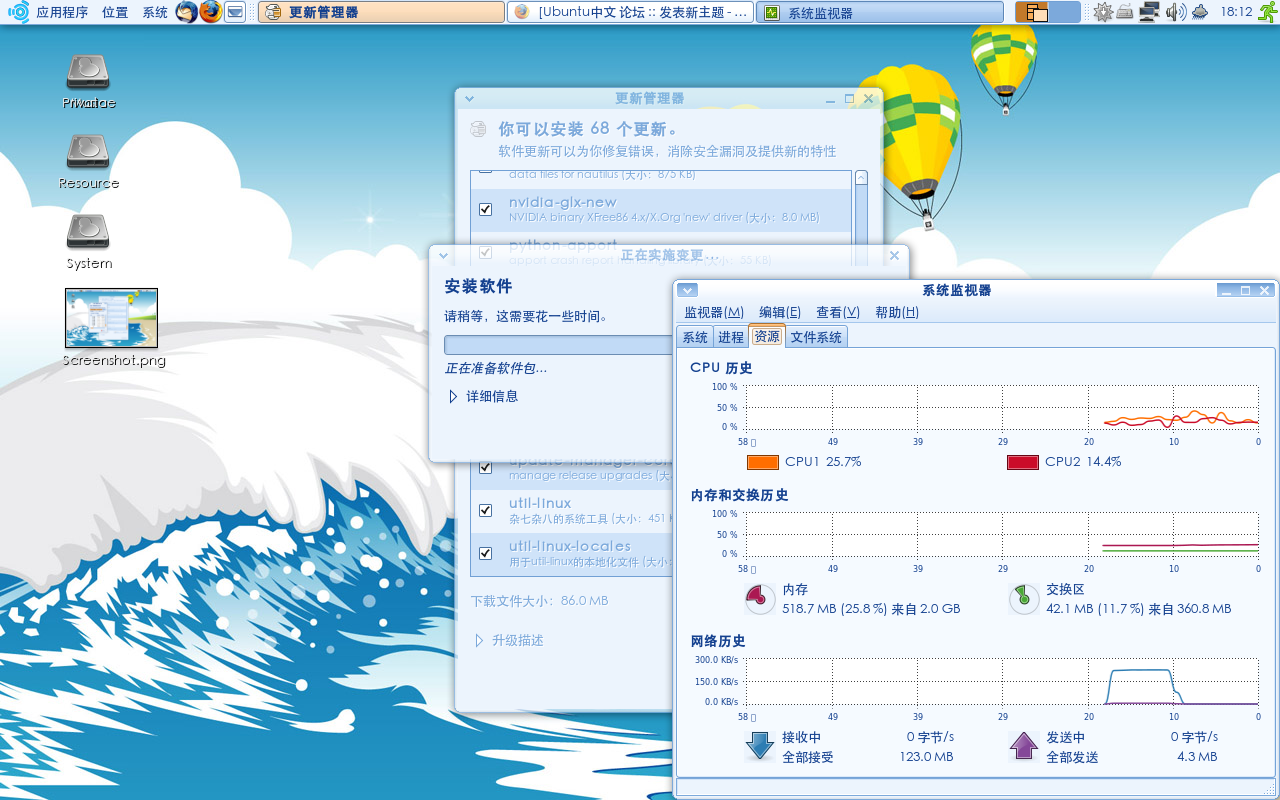Open the 应用程序 menu in top panel
The image size is (1280, 800).
(62, 12)
